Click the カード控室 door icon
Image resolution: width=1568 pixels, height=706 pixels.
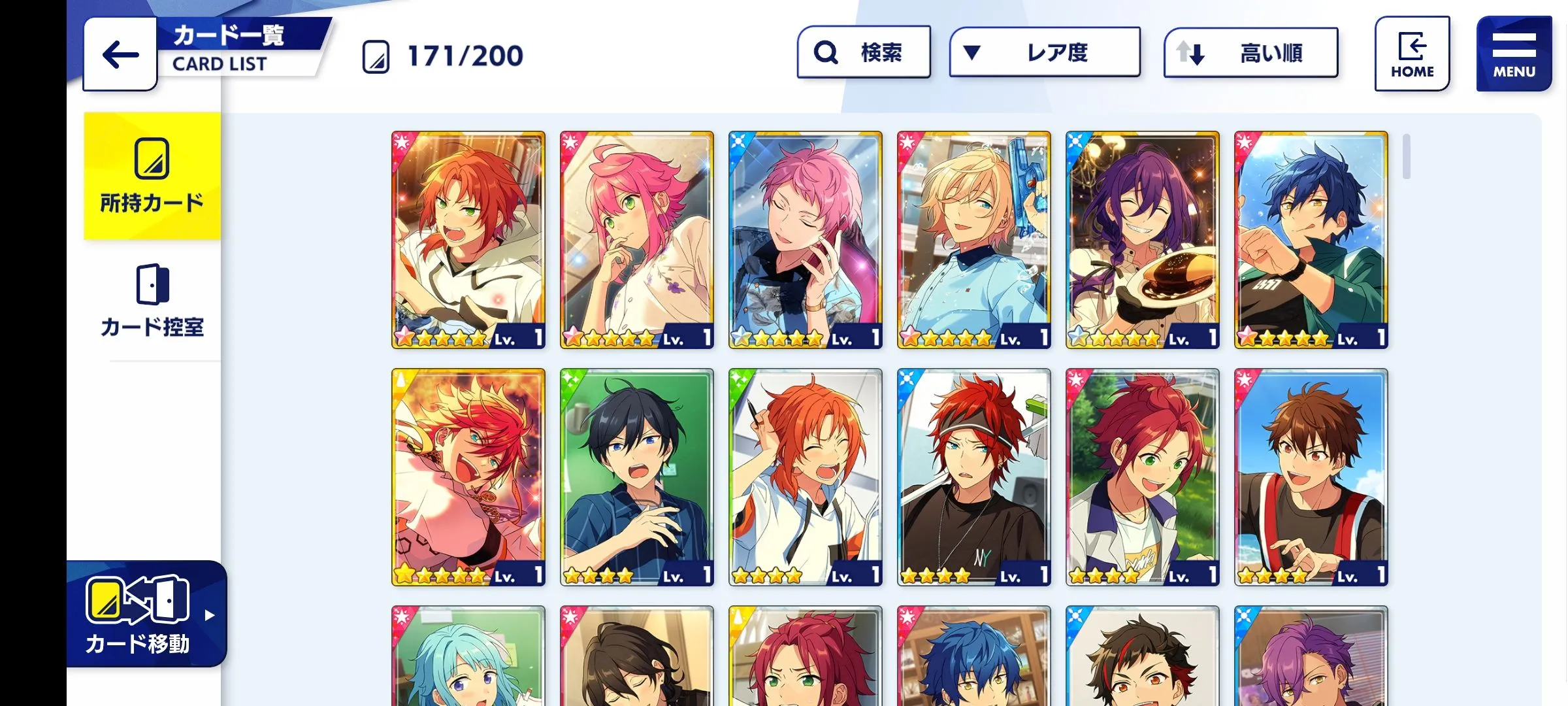pyautogui.click(x=152, y=284)
